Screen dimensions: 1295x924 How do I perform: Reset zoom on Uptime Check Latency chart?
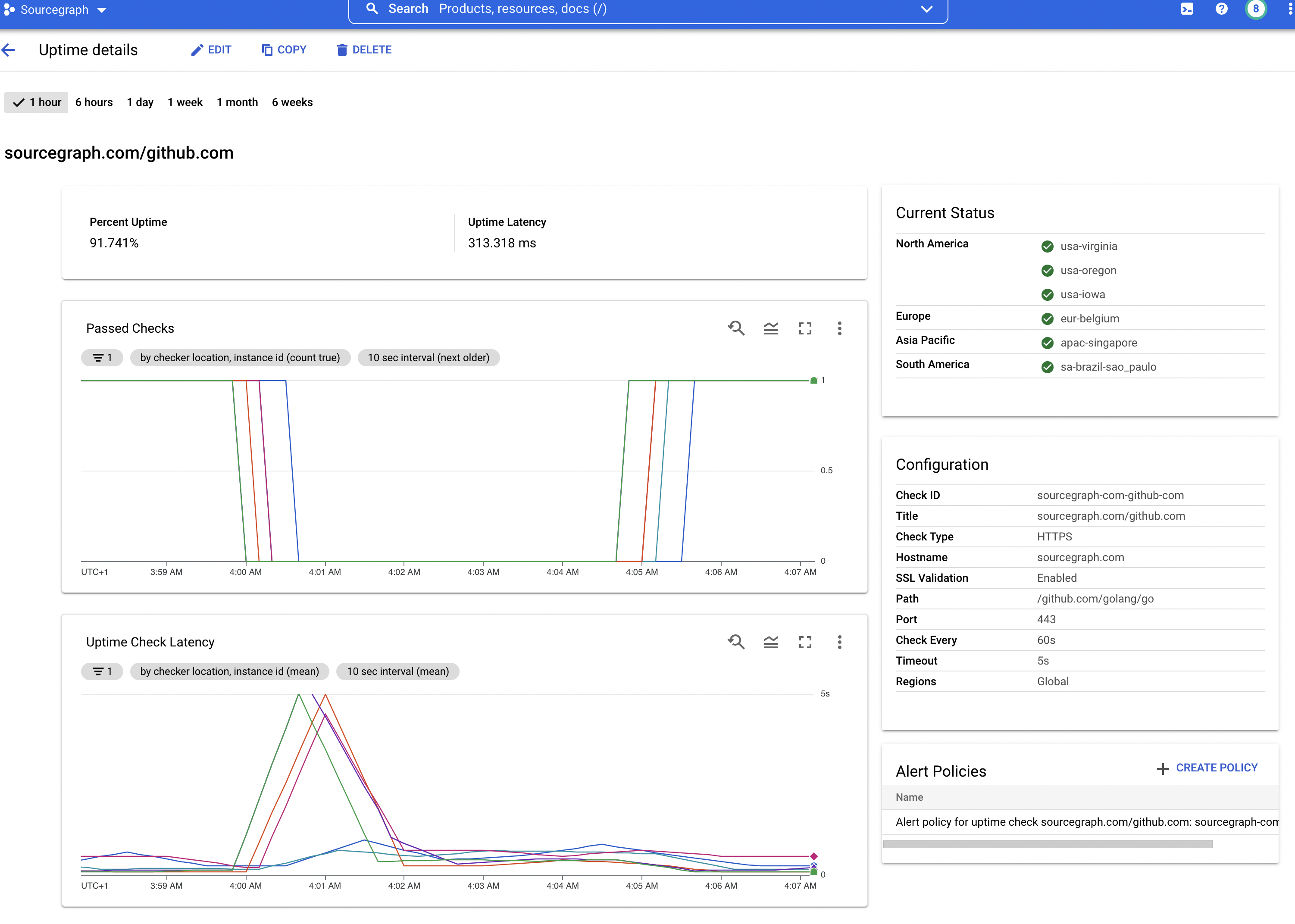[736, 642]
